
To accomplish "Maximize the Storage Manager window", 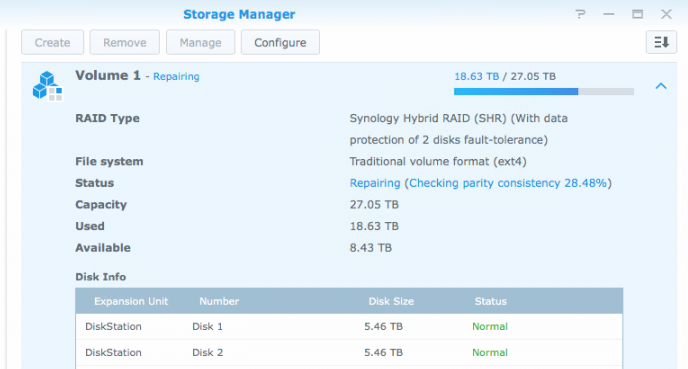I will click(637, 14).
